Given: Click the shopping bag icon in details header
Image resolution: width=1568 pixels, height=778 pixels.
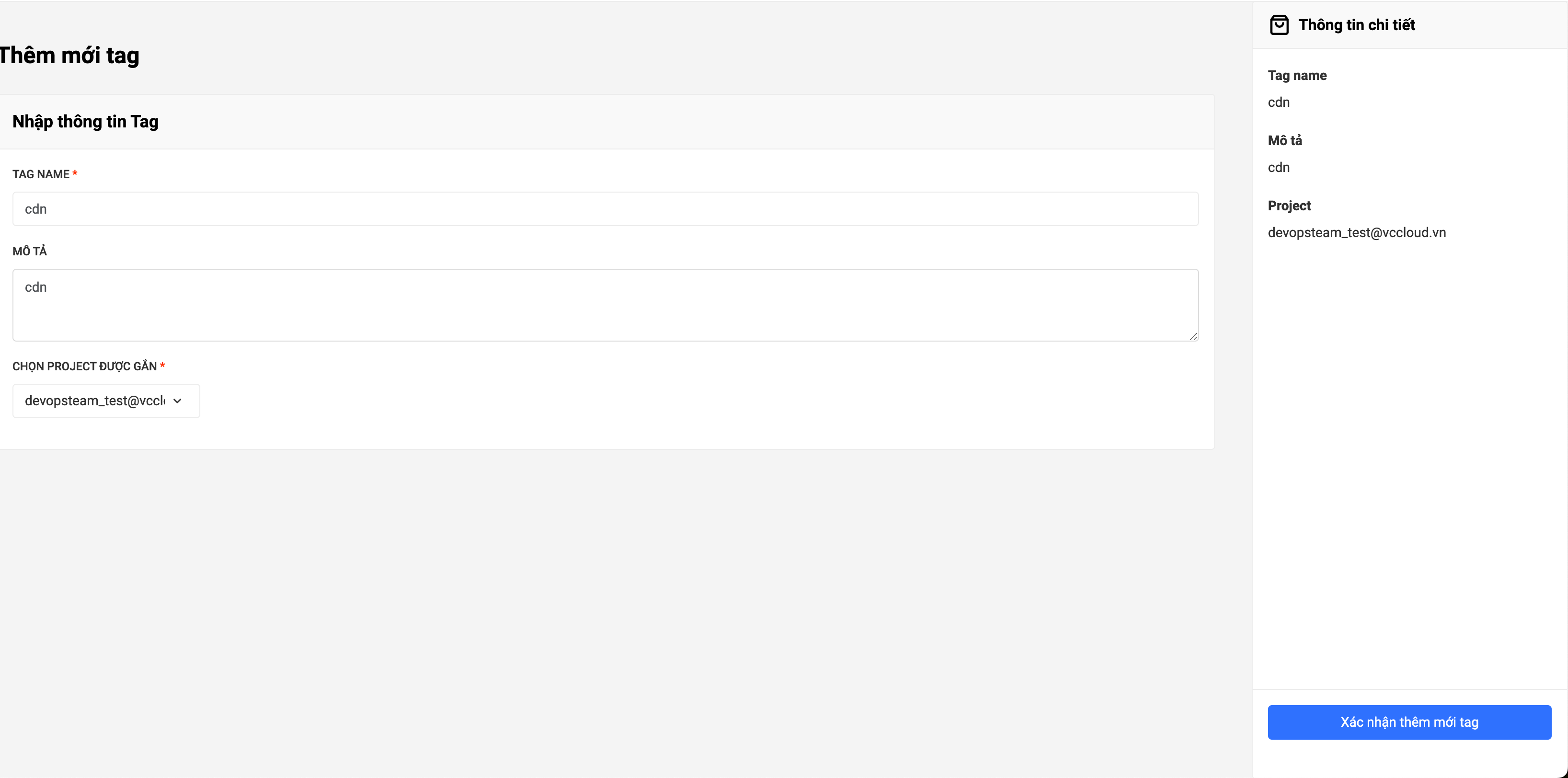Looking at the screenshot, I should point(1279,25).
